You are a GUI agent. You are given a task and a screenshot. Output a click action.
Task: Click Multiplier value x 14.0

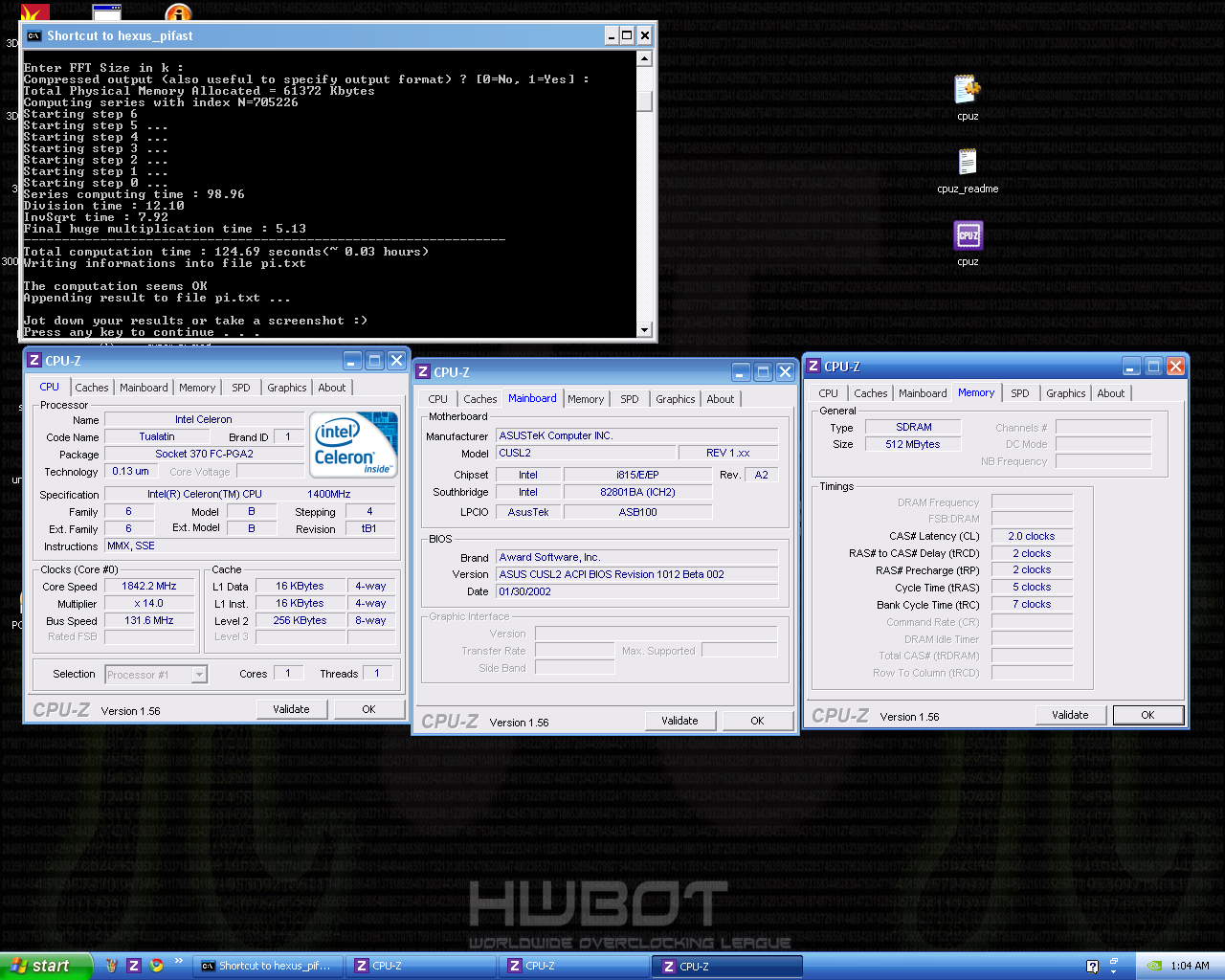click(149, 603)
